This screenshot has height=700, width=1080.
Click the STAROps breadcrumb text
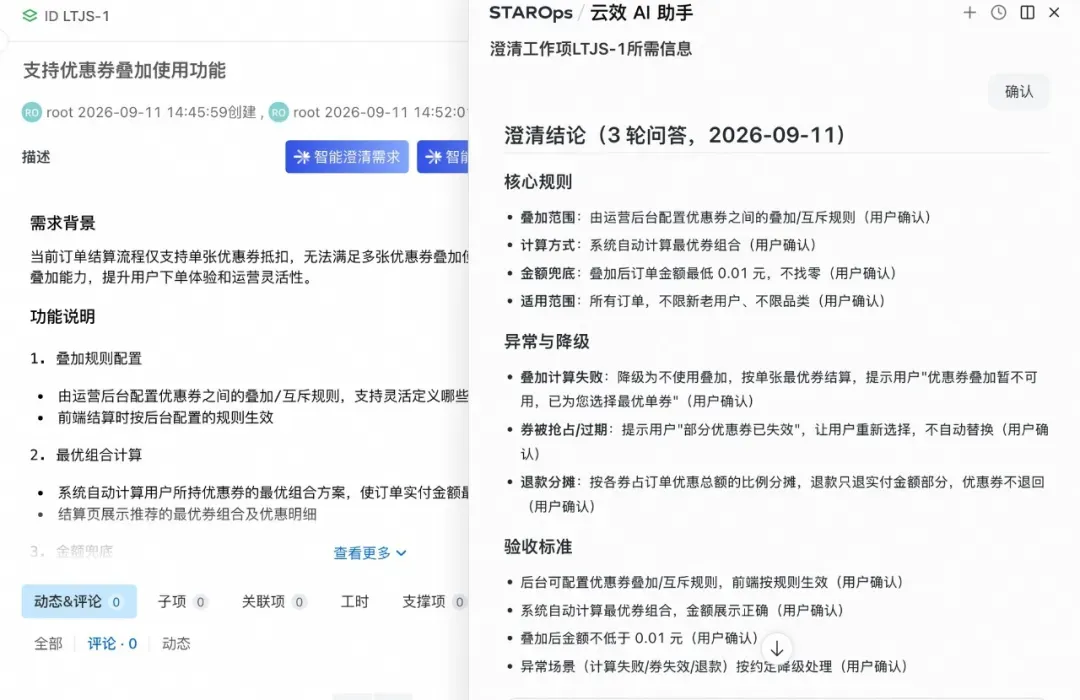click(530, 13)
